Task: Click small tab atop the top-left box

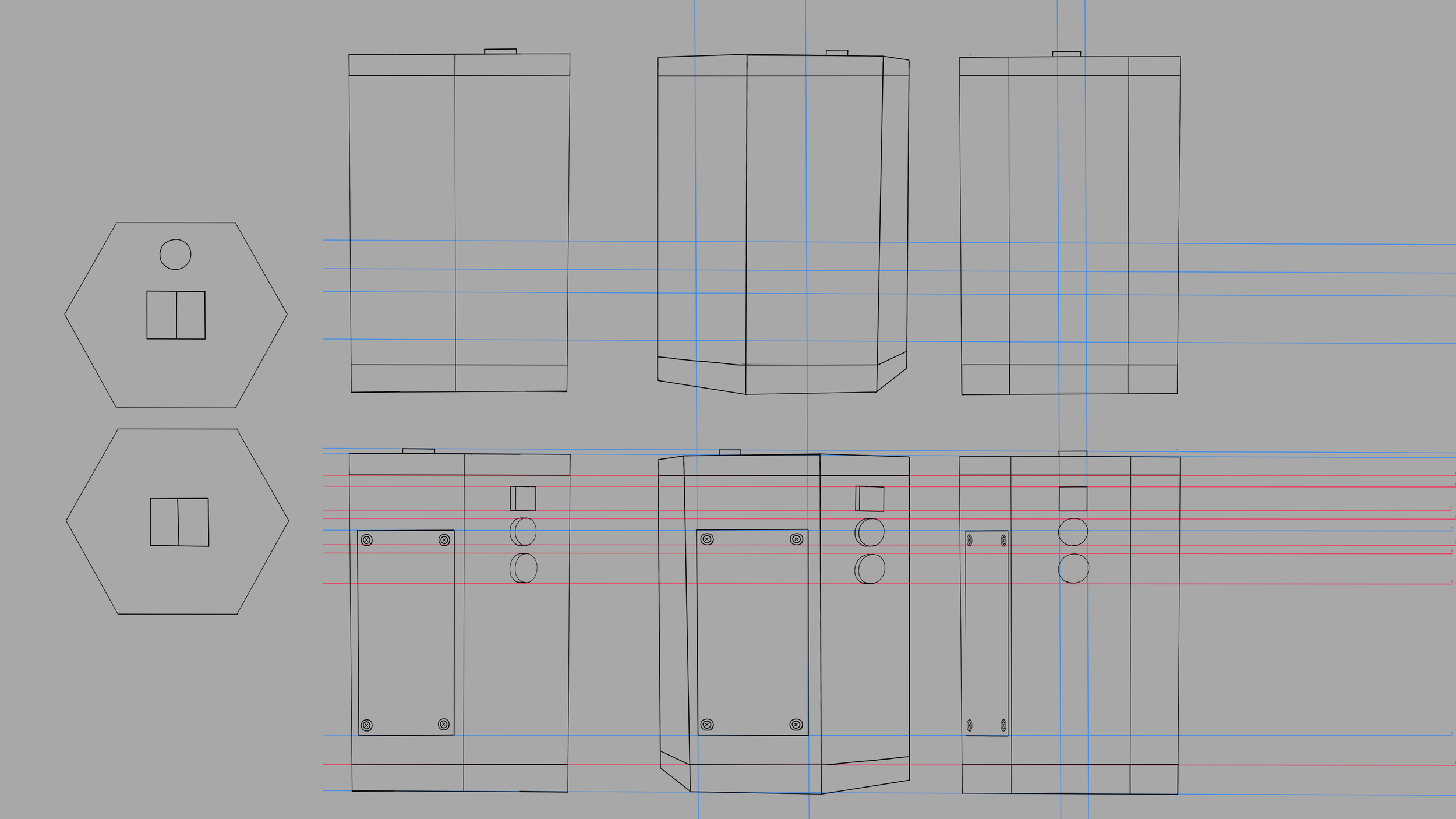Action: 500,51
